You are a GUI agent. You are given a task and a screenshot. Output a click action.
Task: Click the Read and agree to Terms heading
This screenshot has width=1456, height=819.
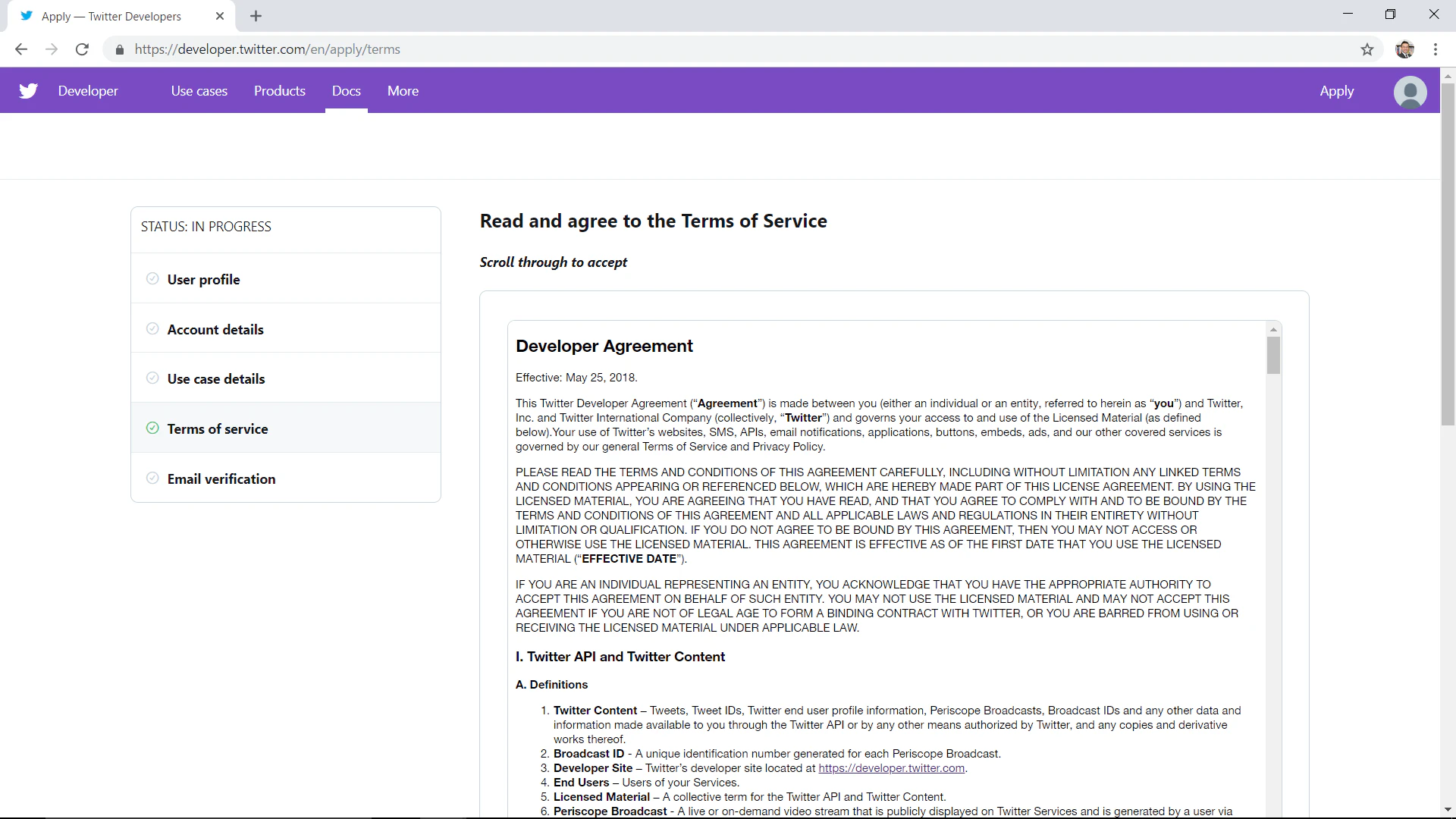pyautogui.click(x=654, y=221)
